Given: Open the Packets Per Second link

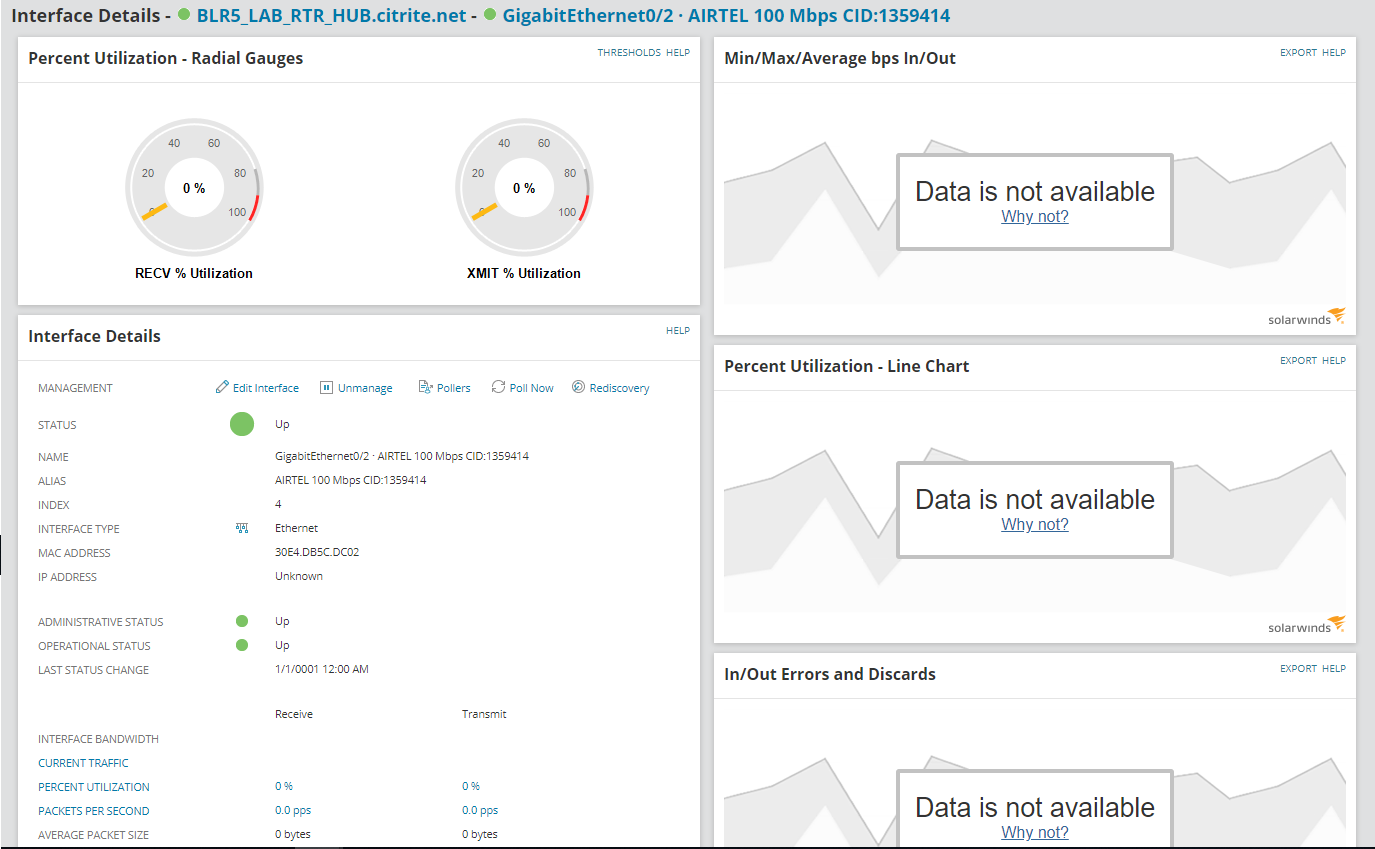Looking at the screenshot, I should pos(94,811).
